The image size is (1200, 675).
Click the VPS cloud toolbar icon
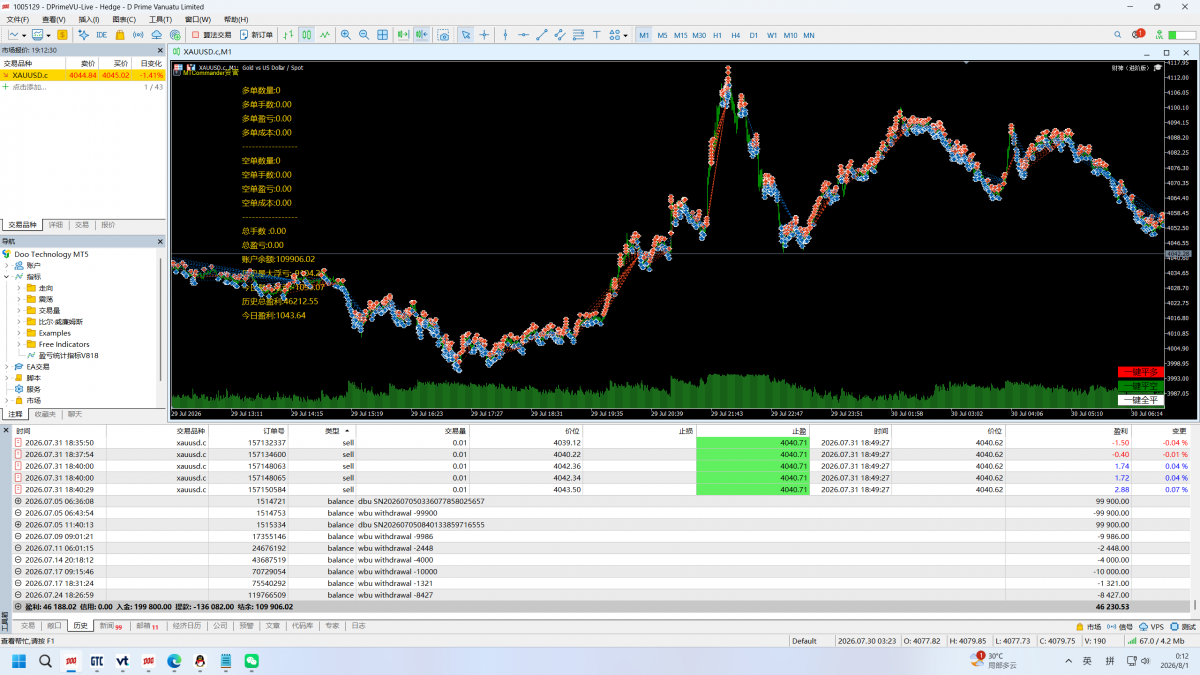tap(157, 35)
